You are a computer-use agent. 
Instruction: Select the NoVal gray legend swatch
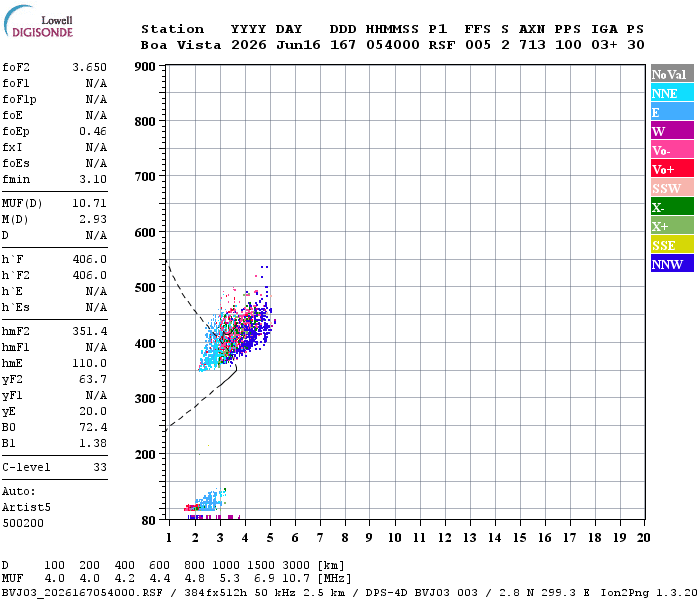click(x=672, y=74)
